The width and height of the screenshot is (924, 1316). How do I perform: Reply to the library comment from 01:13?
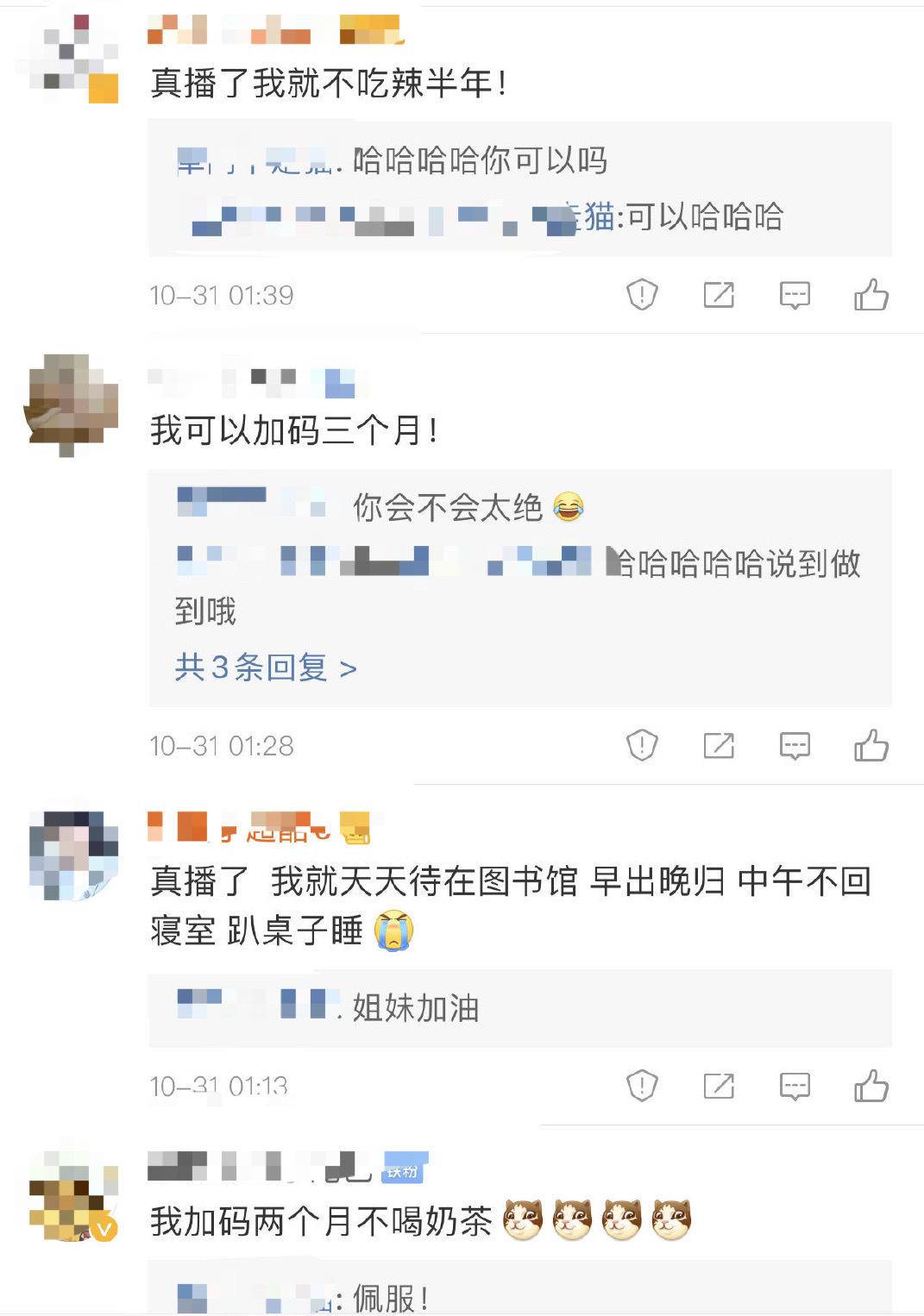click(795, 1086)
